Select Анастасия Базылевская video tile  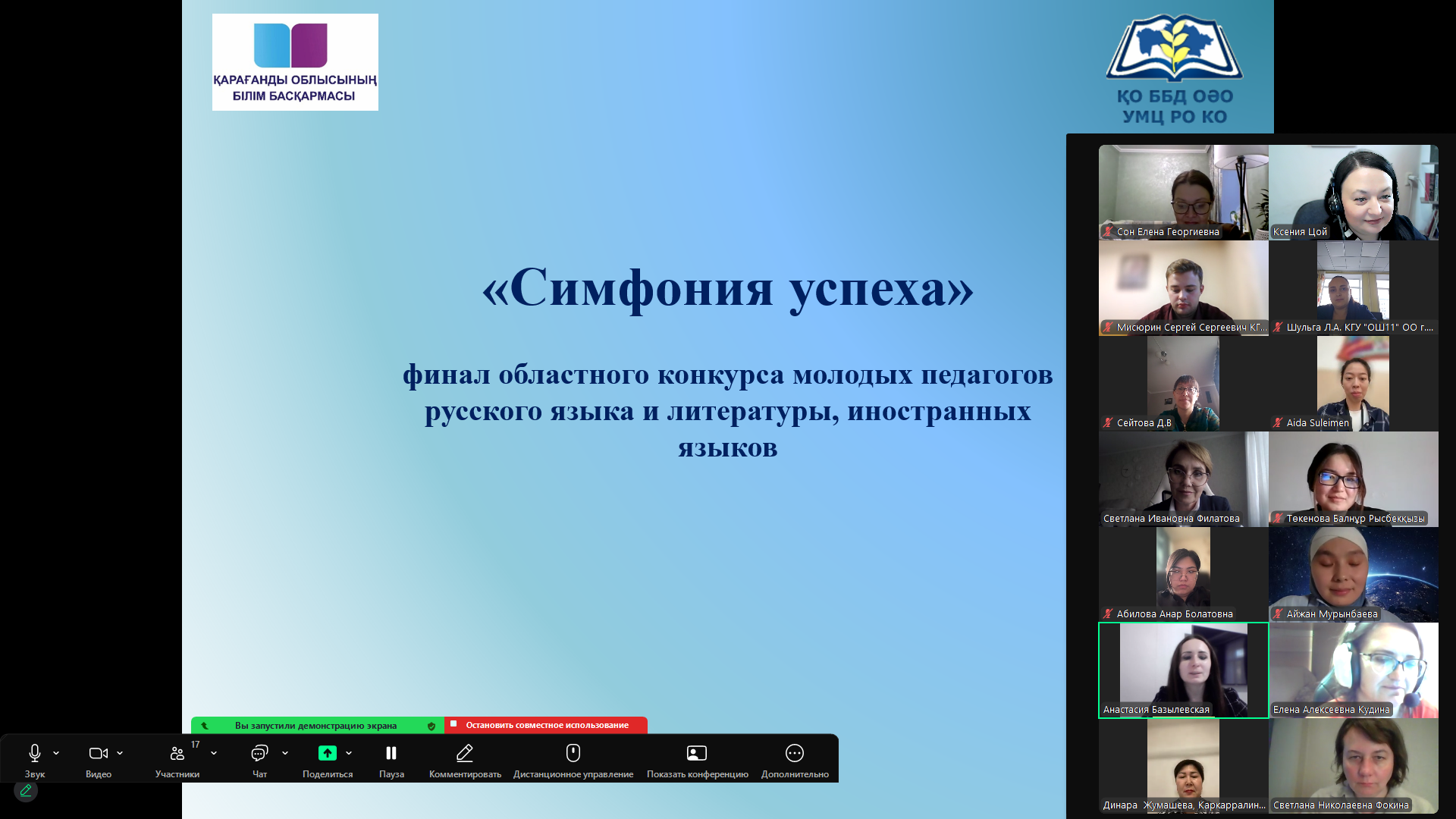(1183, 670)
